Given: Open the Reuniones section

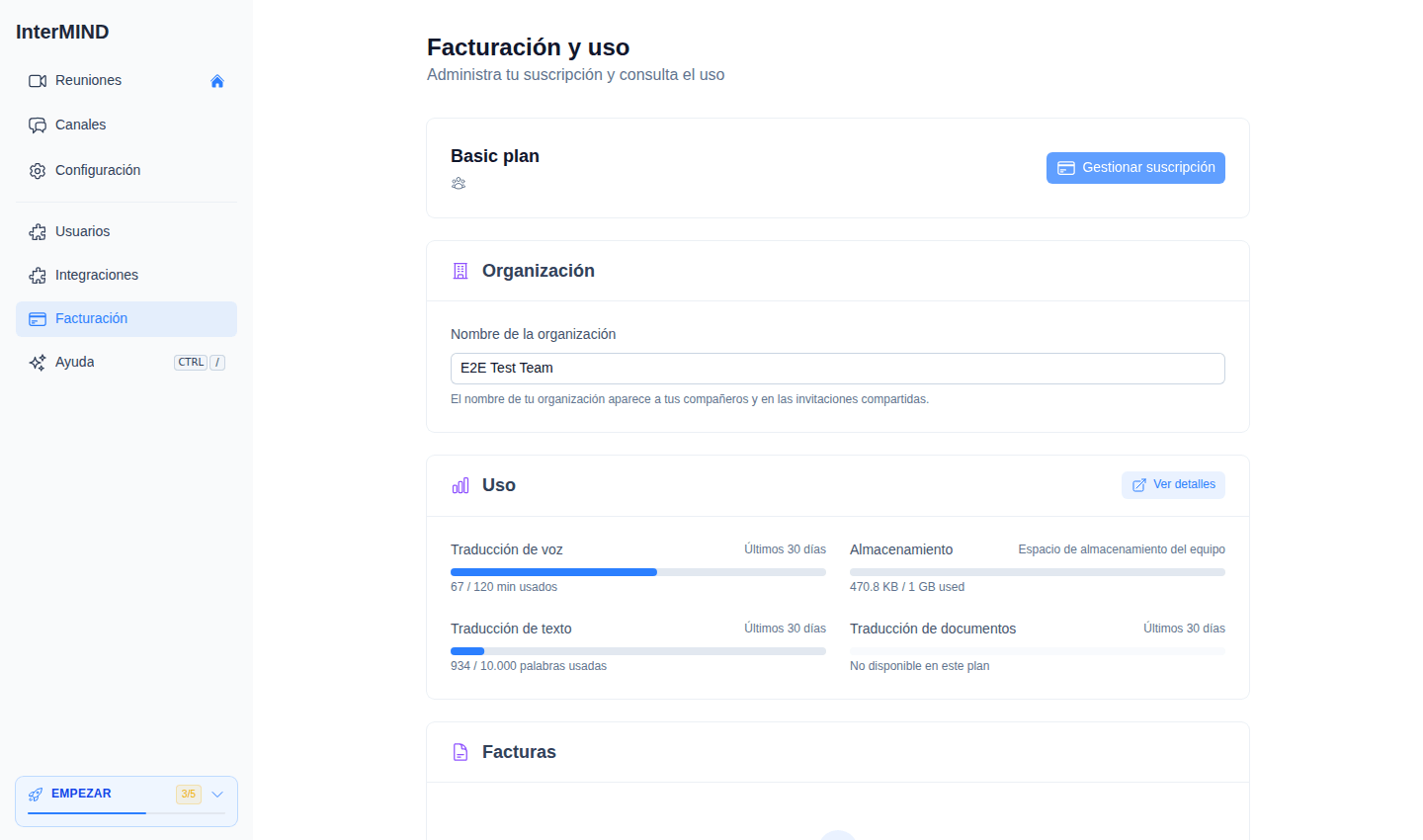Looking at the screenshot, I should [126, 81].
